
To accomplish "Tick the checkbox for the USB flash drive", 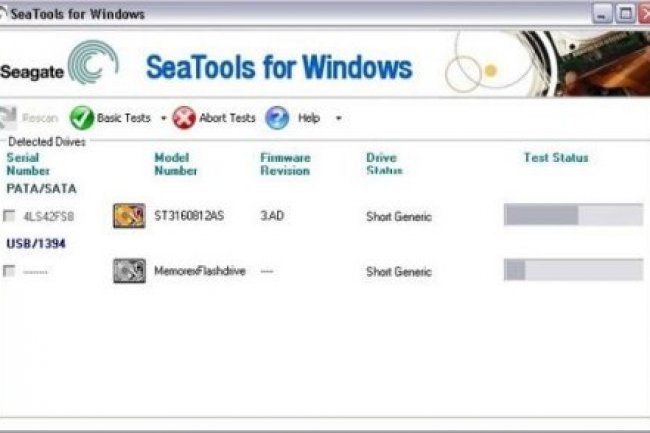I will point(9,271).
